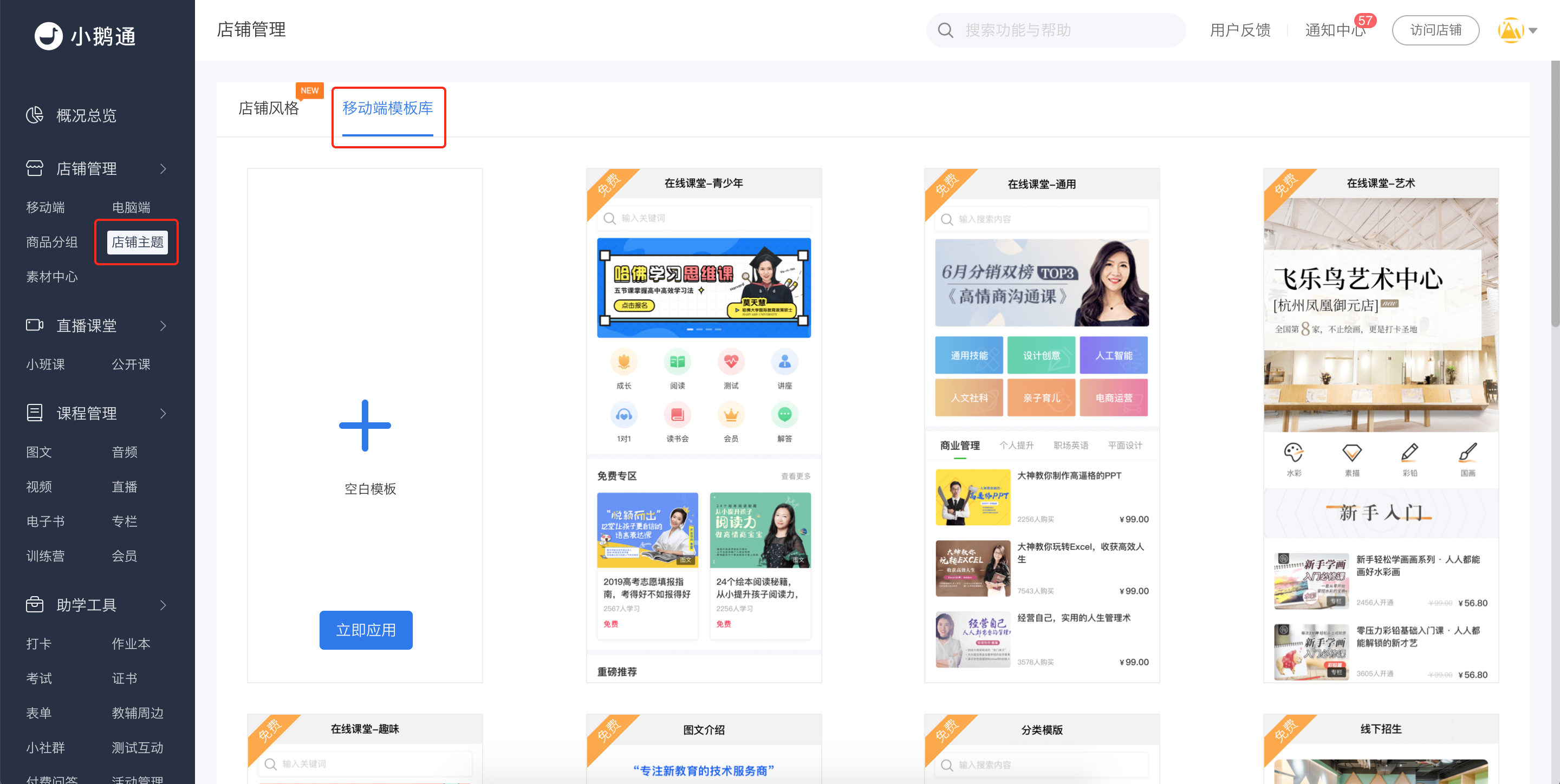Click the 搜索功能与帮助 search field
This screenshot has height=784, width=1560.
click(1056, 30)
